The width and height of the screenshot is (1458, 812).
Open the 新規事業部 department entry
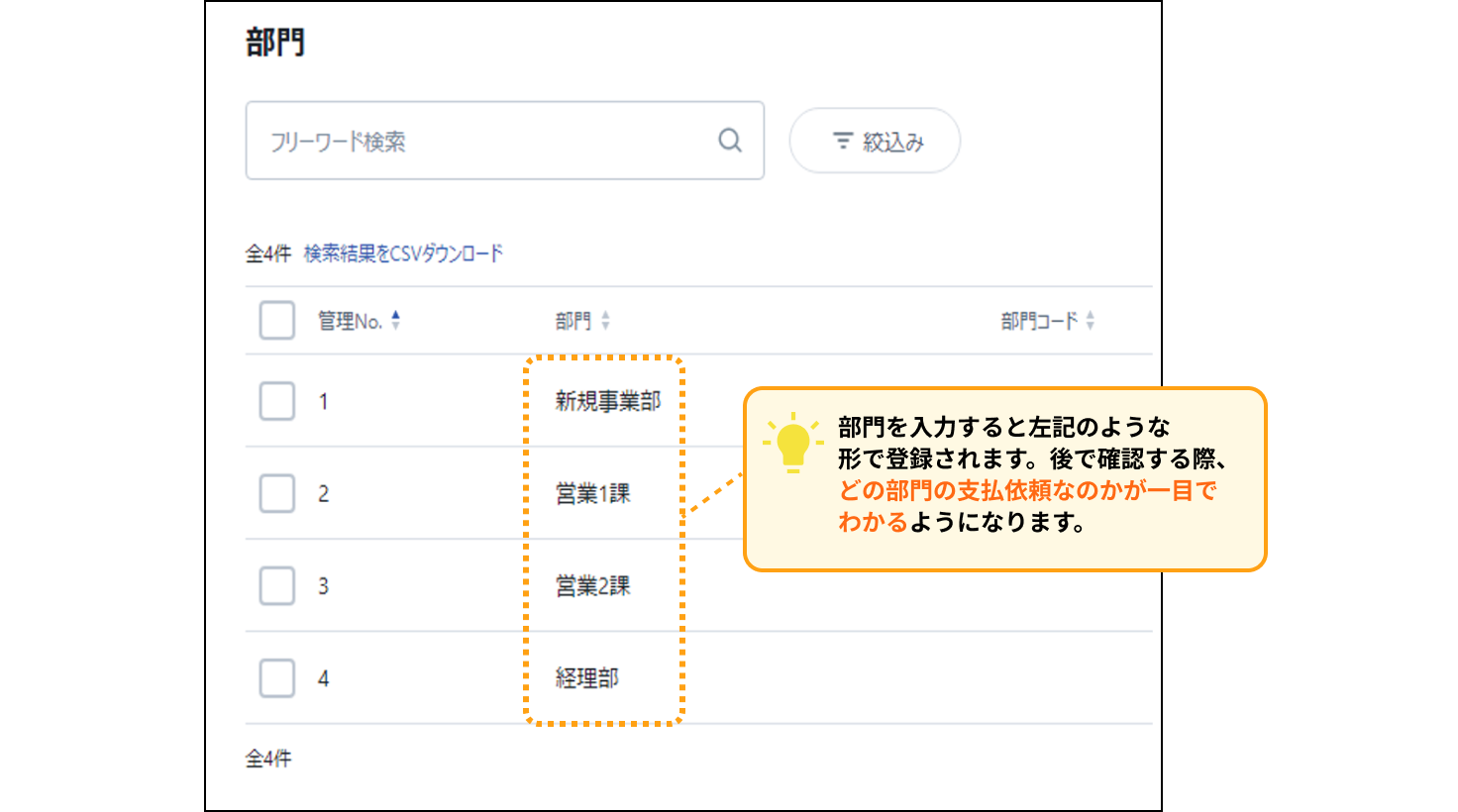click(607, 401)
